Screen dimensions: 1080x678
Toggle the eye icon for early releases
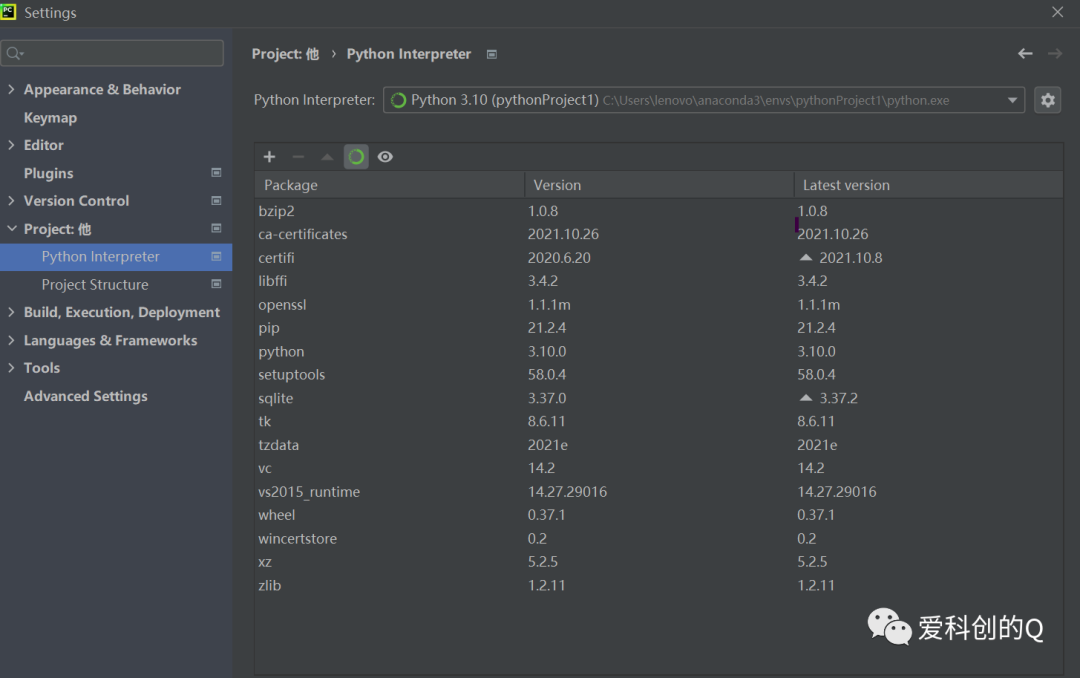tap(385, 157)
